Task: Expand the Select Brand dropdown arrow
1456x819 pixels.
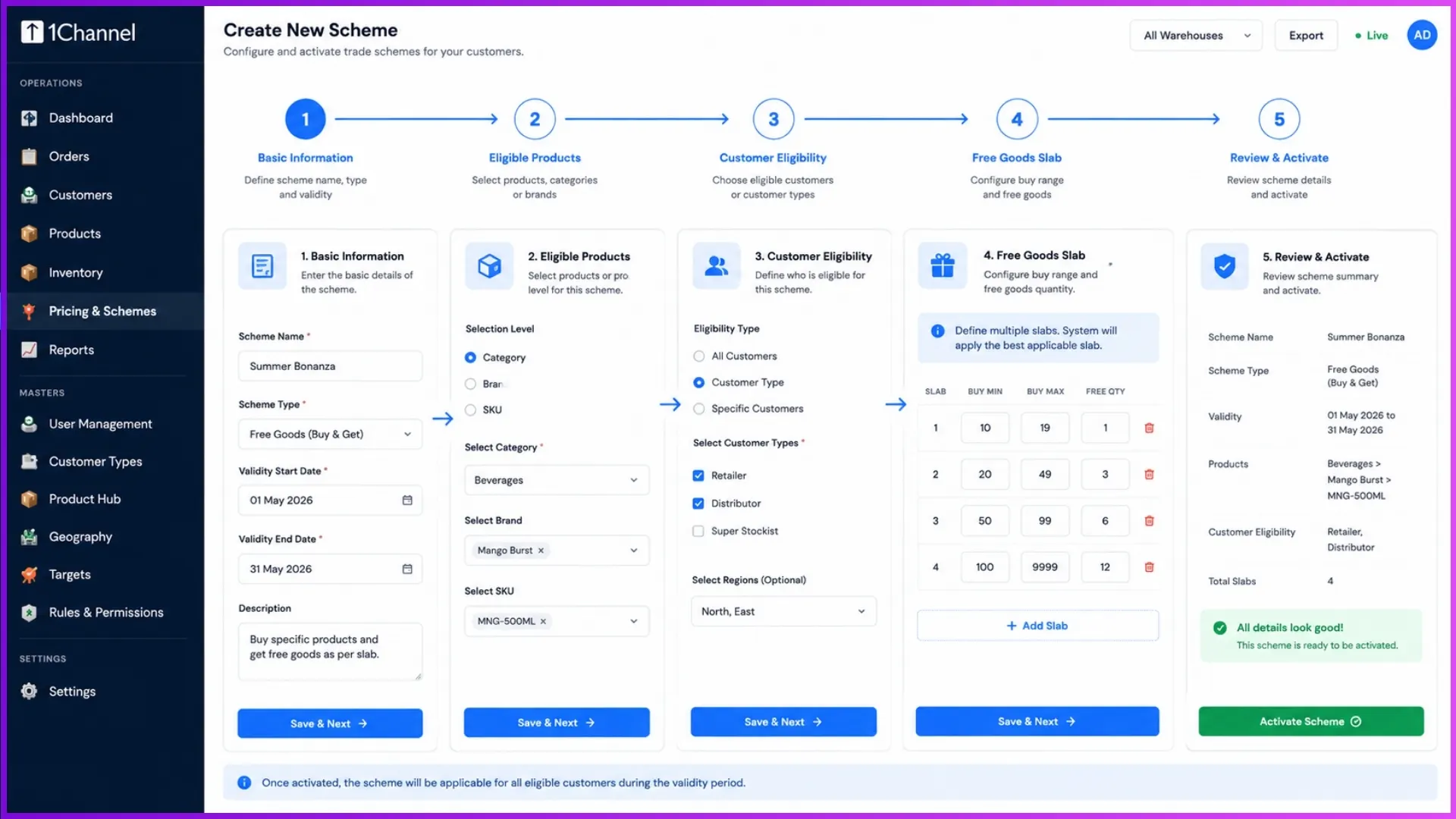Action: click(x=634, y=551)
